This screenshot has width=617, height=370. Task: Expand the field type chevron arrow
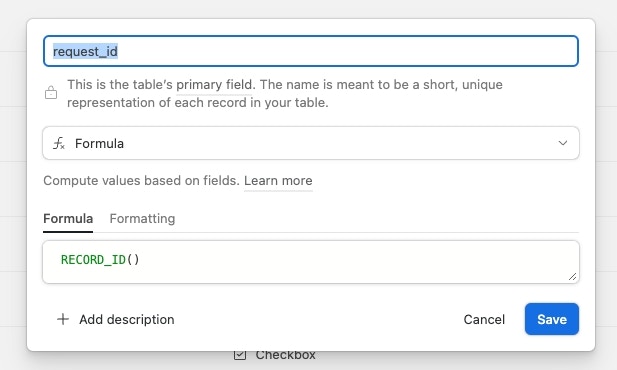coord(563,143)
